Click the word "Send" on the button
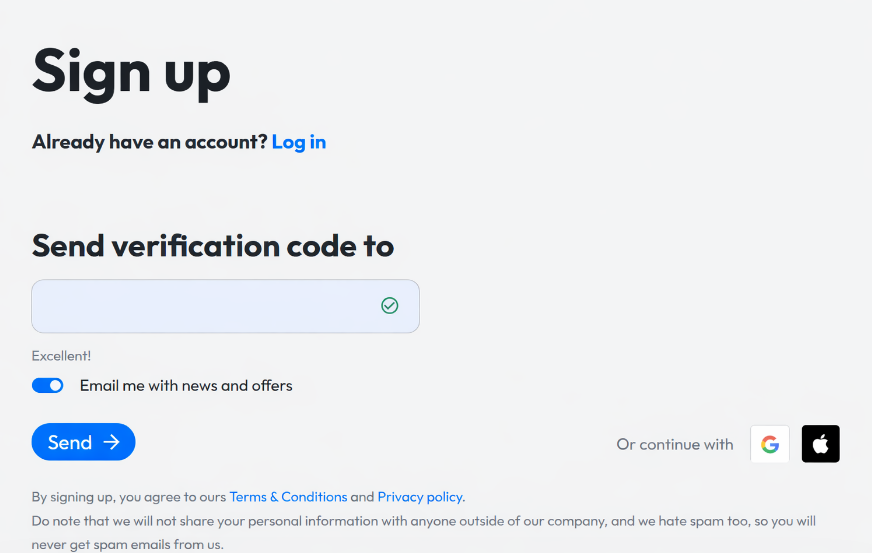 coord(70,442)
